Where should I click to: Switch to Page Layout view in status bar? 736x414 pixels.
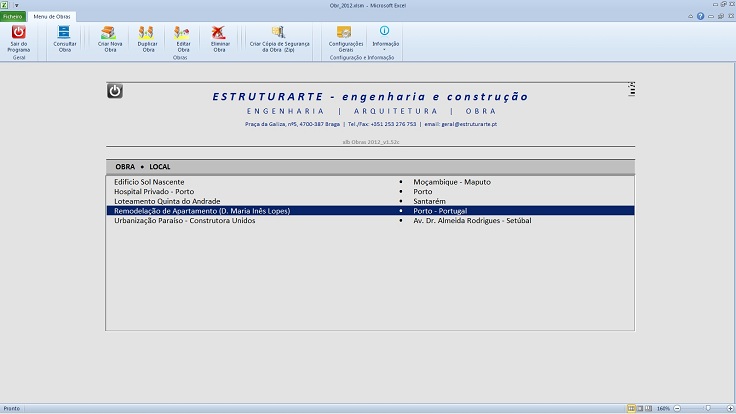(641, 408)
